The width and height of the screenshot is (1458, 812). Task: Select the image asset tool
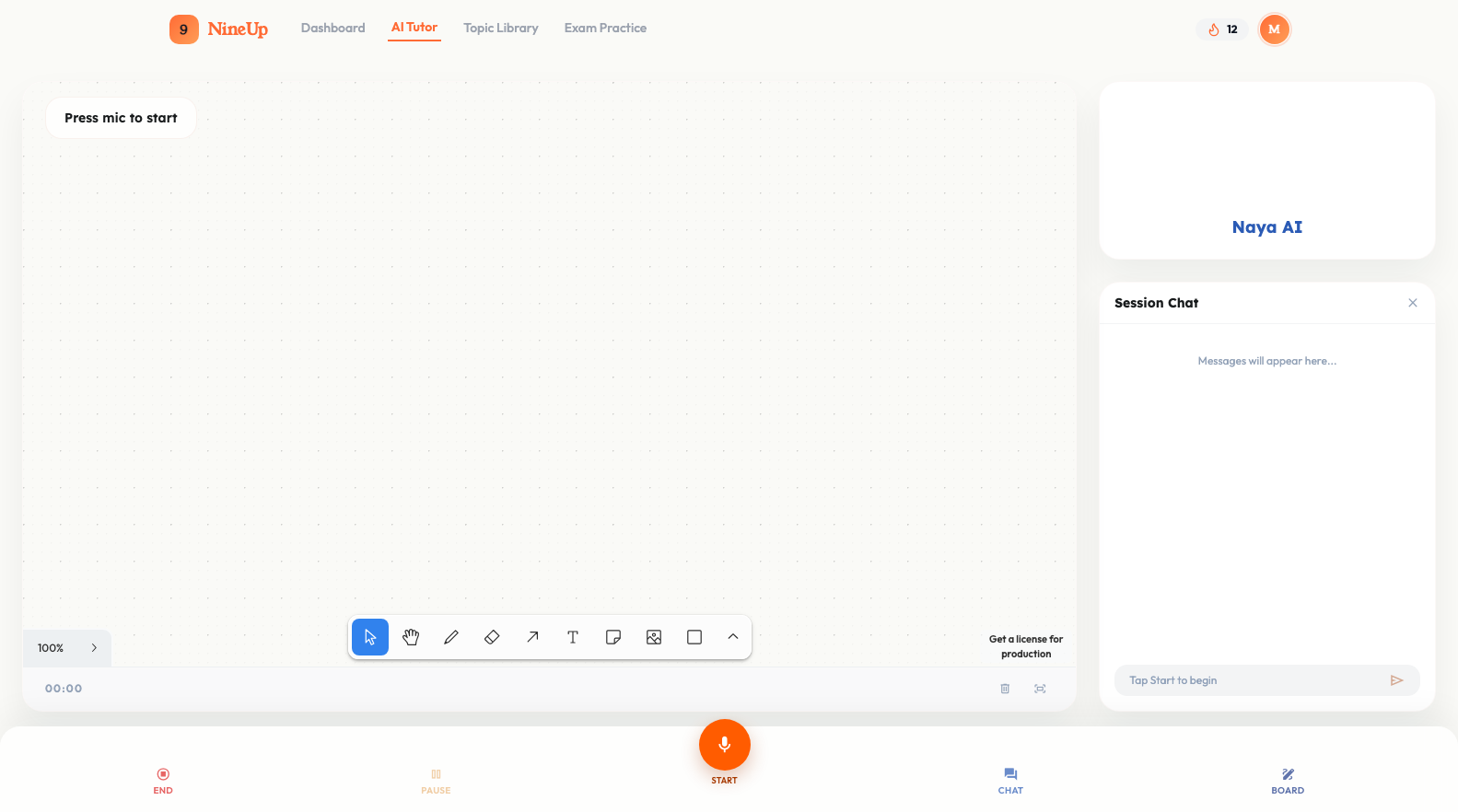point(654,637)
